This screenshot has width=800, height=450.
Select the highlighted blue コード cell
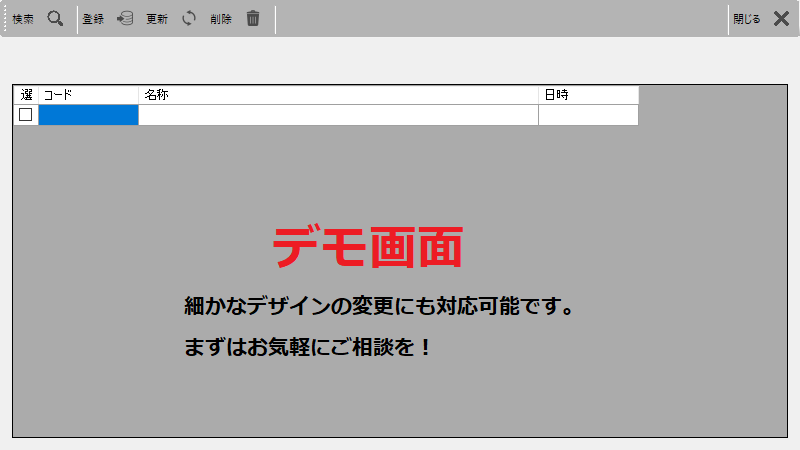point(88,115)
